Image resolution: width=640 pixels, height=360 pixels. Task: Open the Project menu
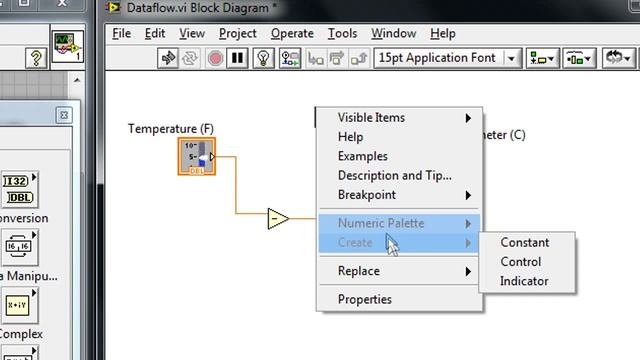tap(238, 33)
